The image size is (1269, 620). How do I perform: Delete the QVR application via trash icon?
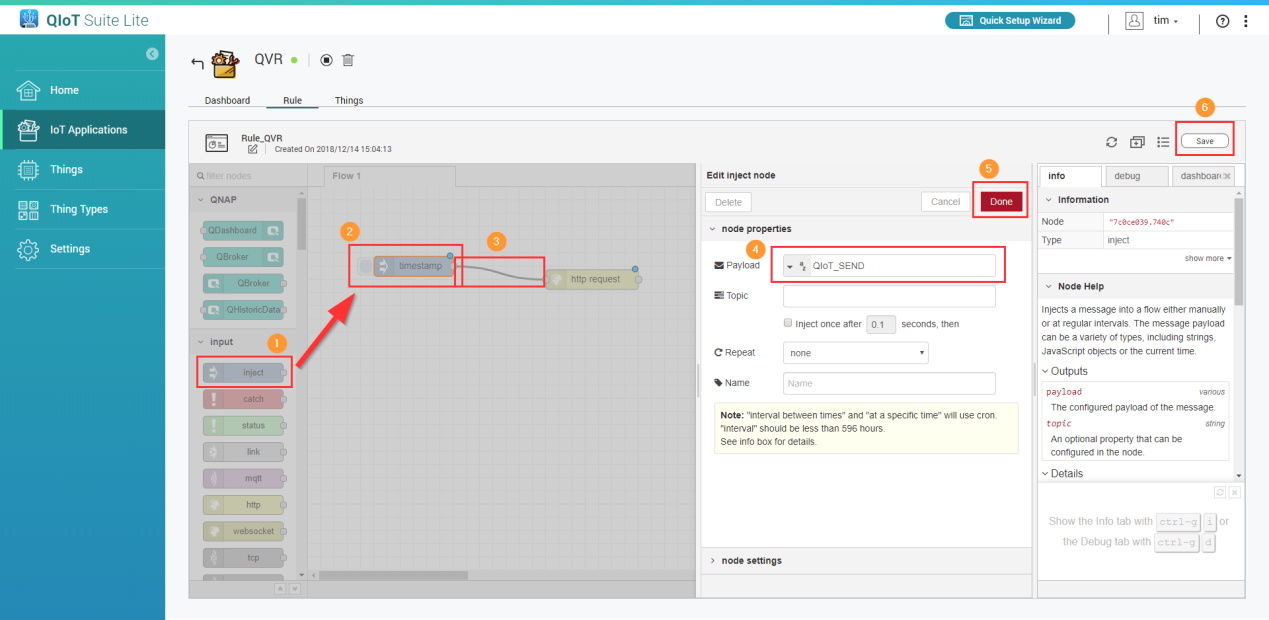348,60
